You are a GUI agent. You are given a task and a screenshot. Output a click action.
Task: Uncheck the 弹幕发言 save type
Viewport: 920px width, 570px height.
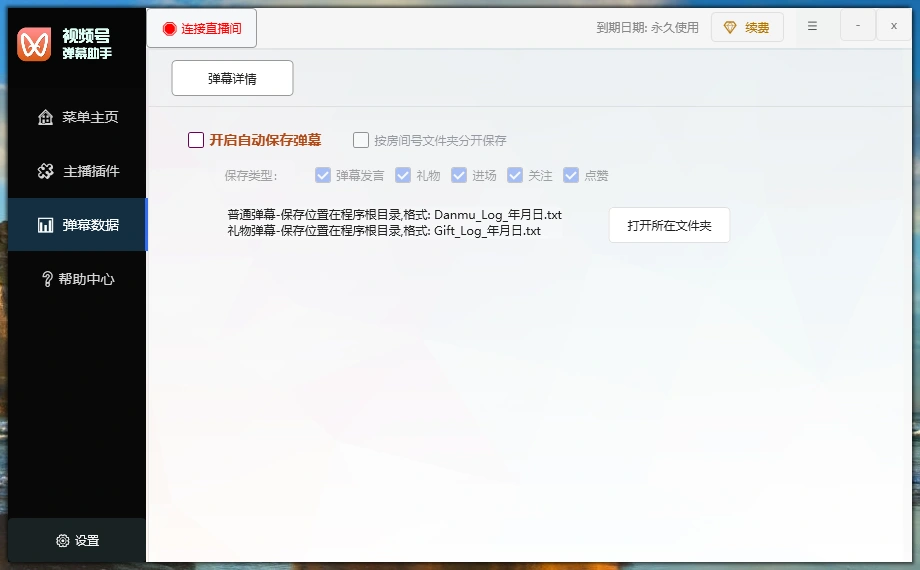[323, 176]
